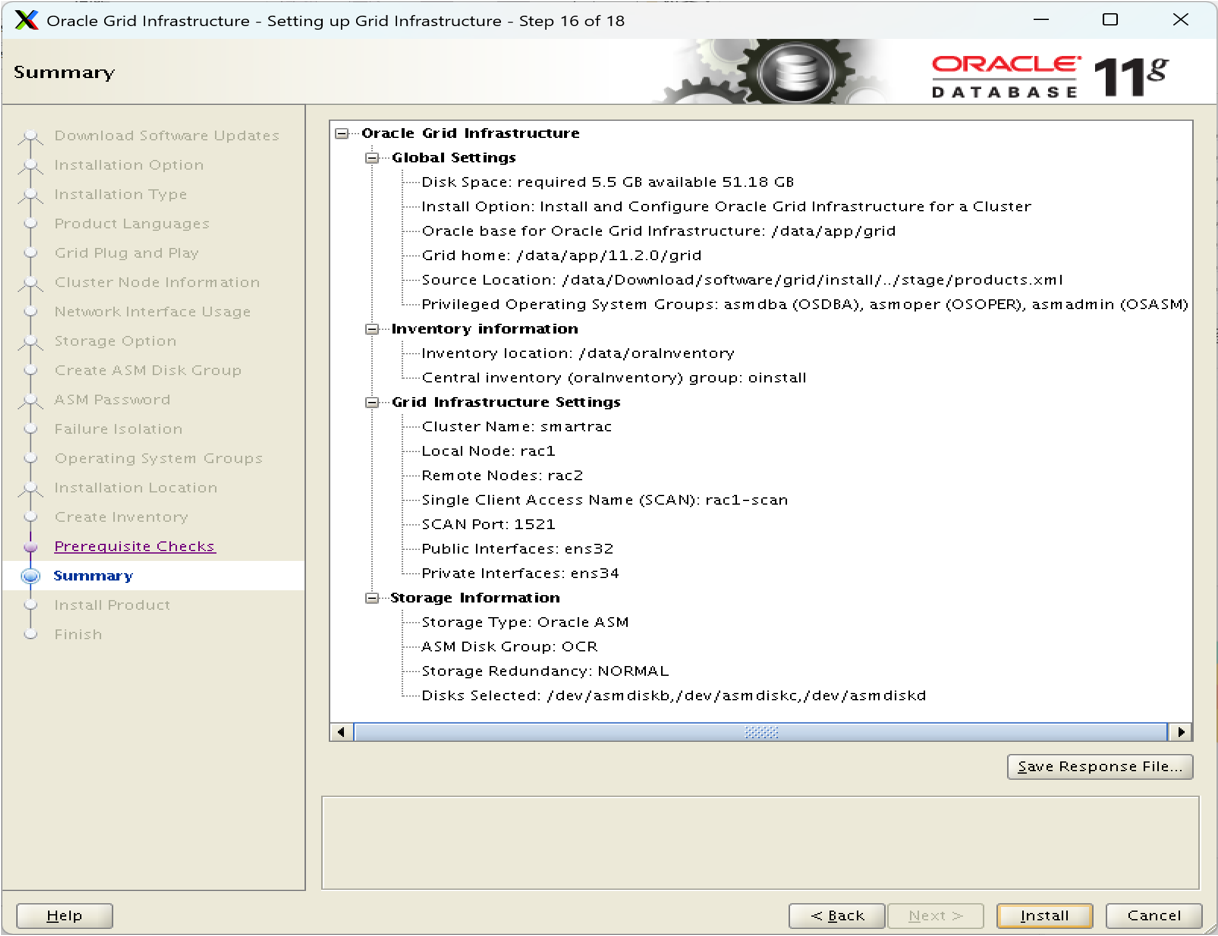Cancel the Grid Infrastructure setup
Image resolution: width=1218 pixels, height=936 pixels.
point(1153,915)
